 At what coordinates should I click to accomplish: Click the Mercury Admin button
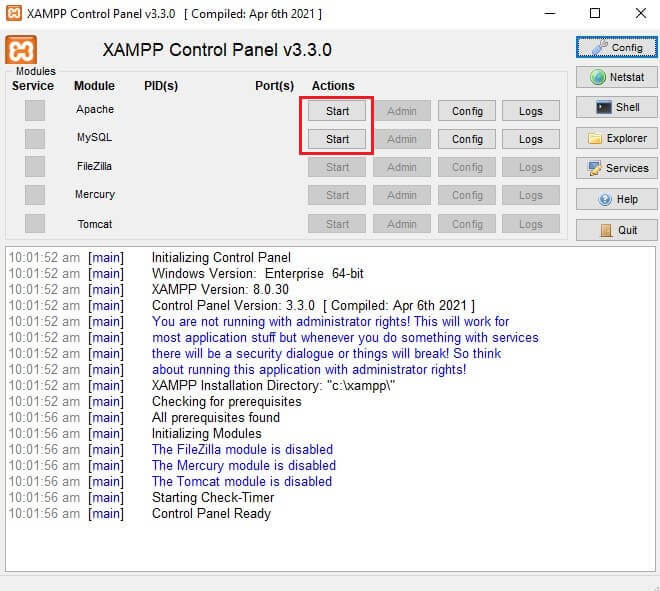(402, 195)
